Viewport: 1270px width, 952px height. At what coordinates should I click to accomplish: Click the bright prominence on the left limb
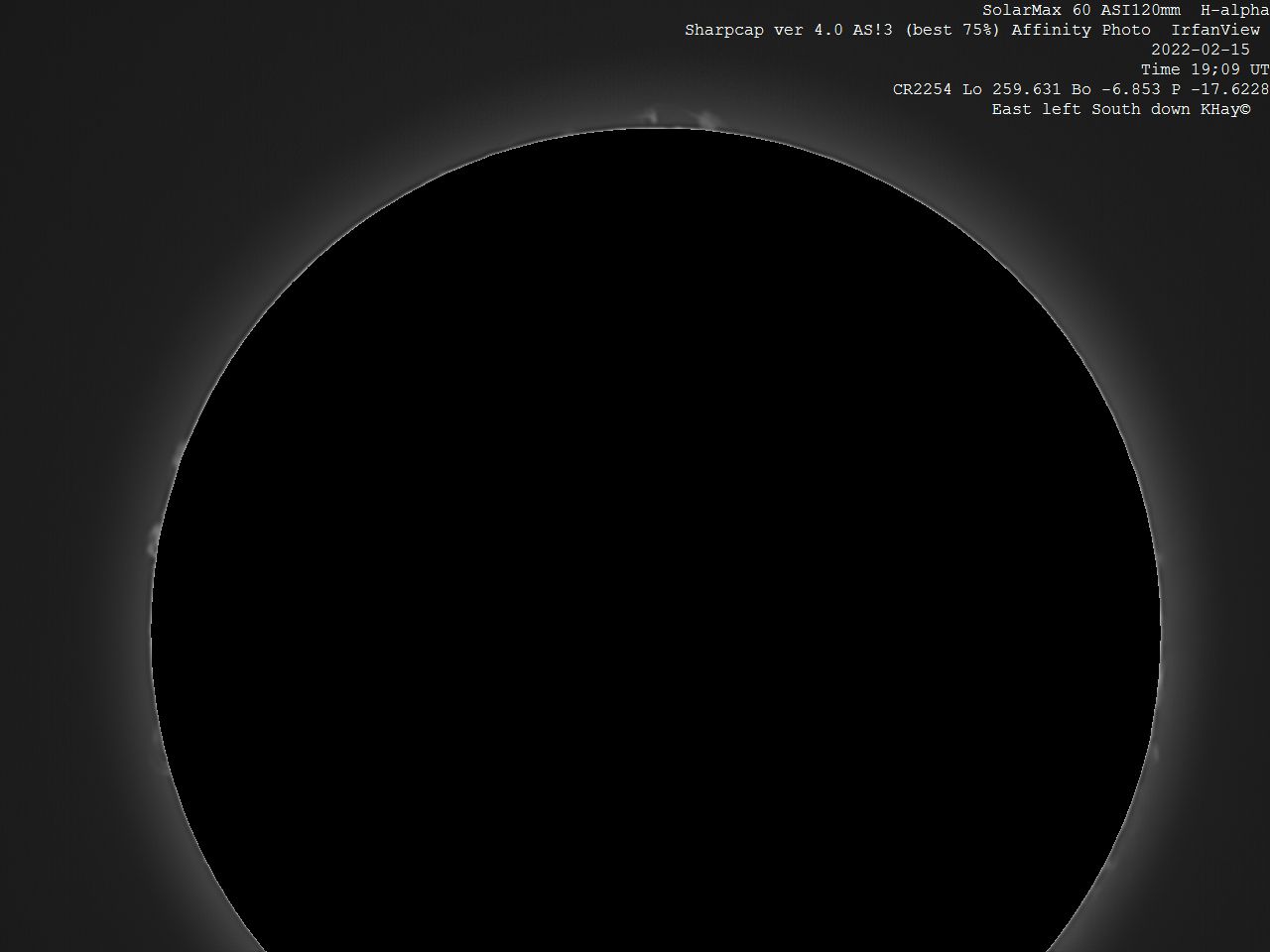pos(154,540)
